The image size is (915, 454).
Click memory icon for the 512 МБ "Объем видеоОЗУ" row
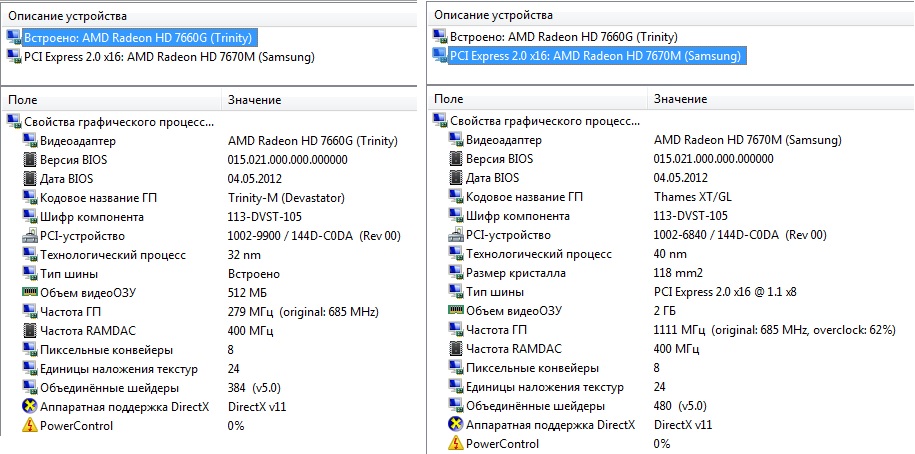tap(29, 292)
